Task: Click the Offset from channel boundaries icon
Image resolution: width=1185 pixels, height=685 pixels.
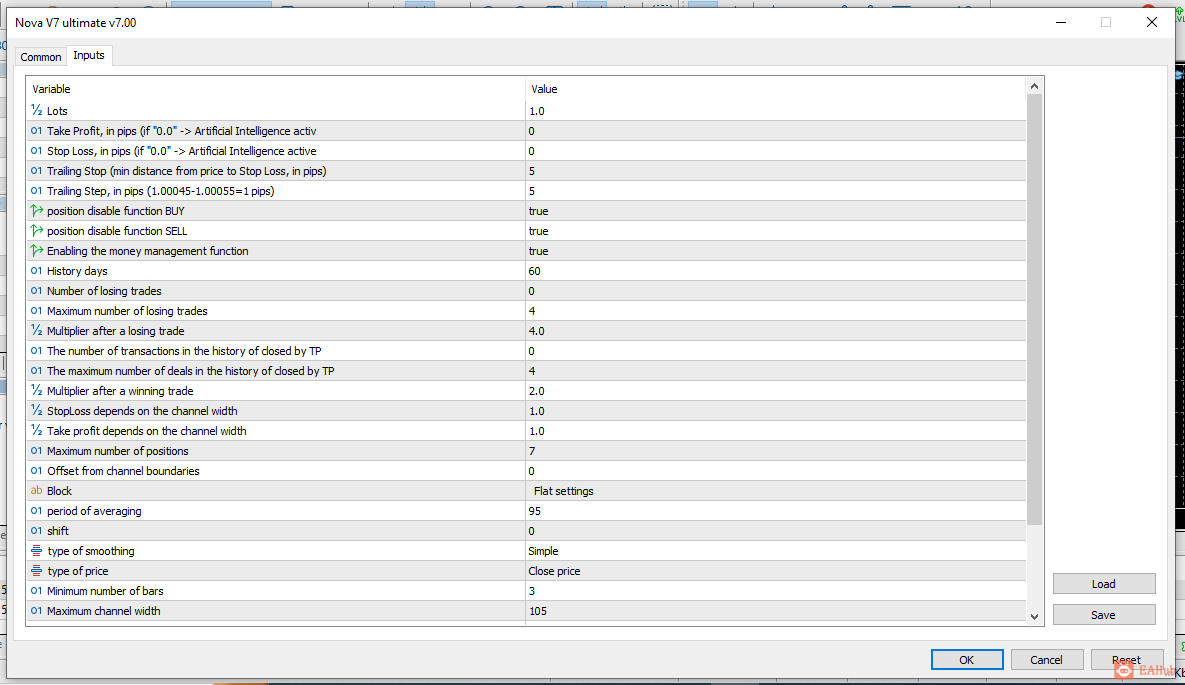Action: (x=36, y=471)
